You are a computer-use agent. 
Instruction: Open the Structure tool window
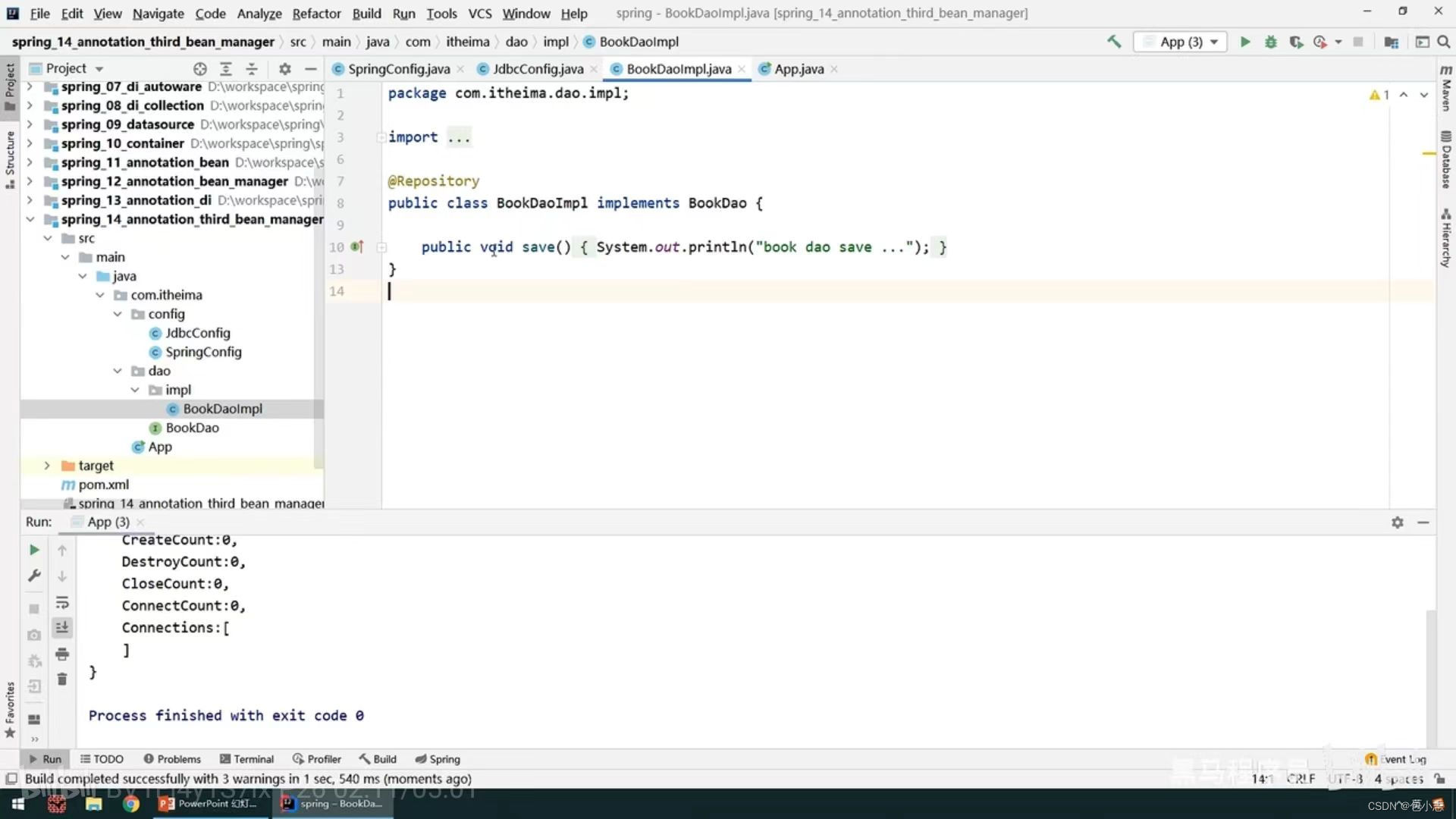coord(10,159)
